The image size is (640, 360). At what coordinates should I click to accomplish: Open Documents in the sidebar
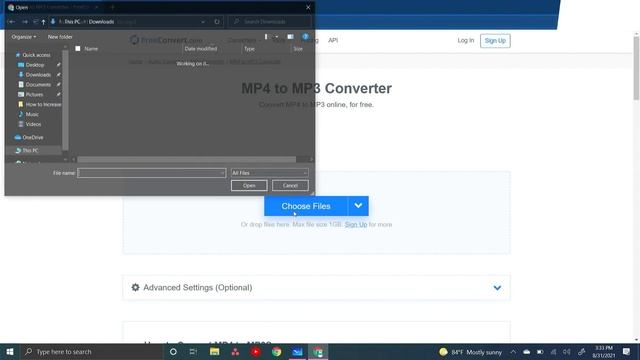[38, 84]
